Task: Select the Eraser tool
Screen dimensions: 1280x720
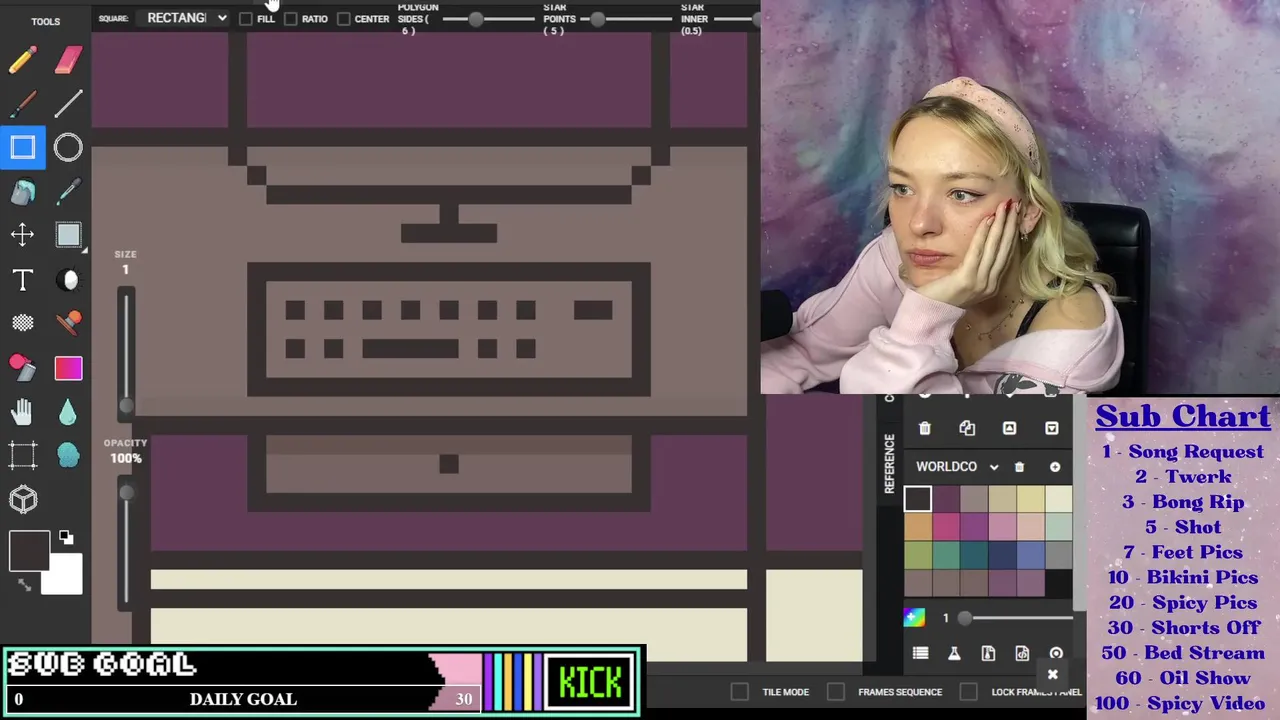Action: (68, 61)
